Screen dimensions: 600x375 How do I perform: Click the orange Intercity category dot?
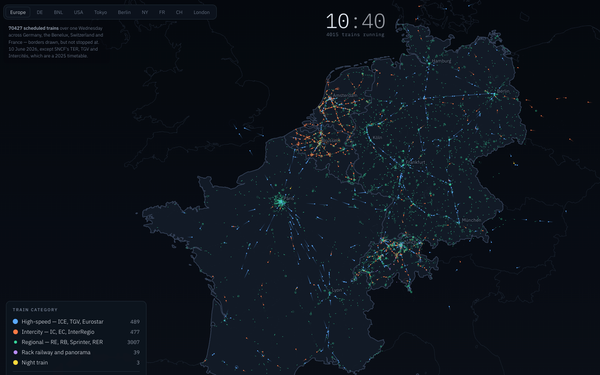click(x=15, y=332)
